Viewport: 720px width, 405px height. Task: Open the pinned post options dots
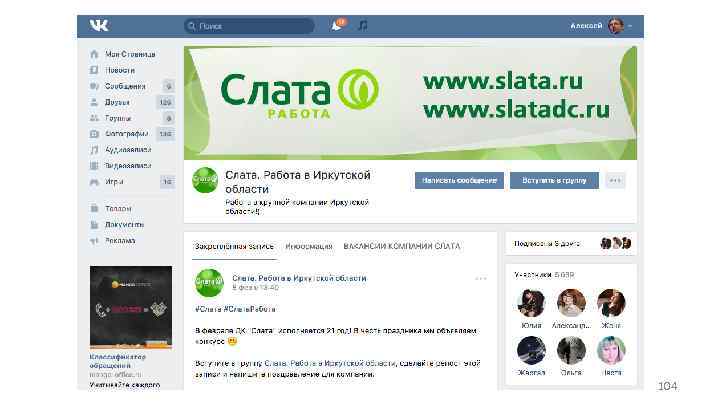click(x=481, y=278)
